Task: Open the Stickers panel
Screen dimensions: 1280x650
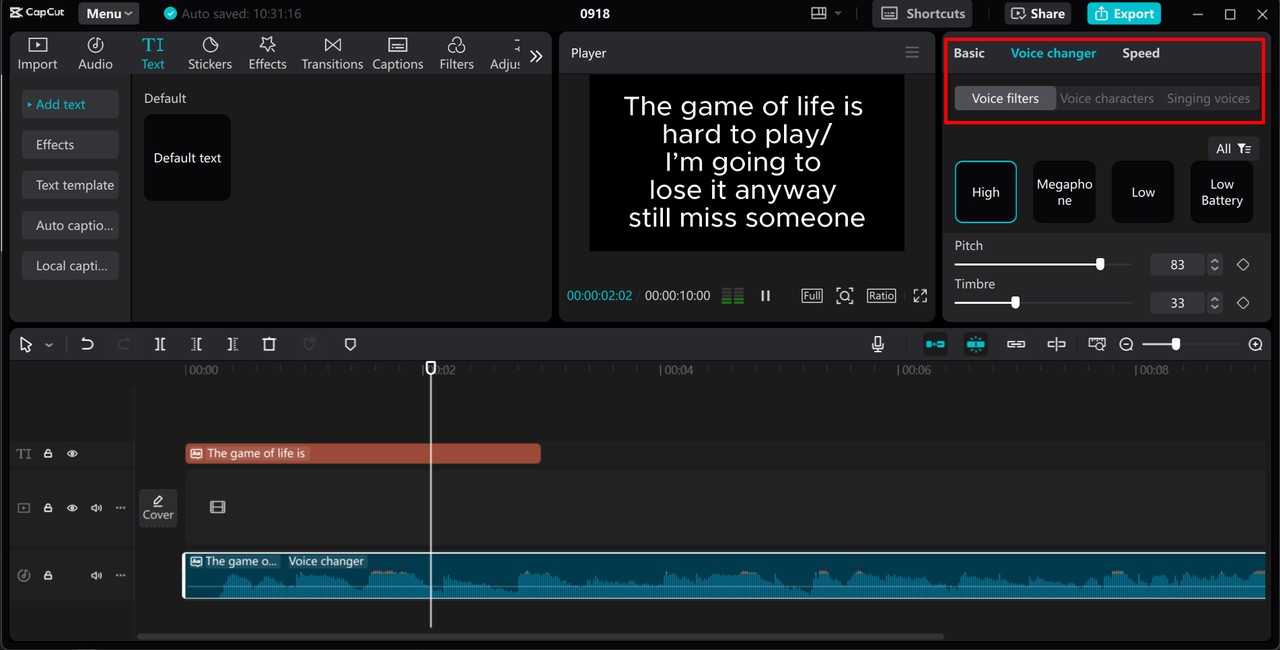Action: [210, 54]
